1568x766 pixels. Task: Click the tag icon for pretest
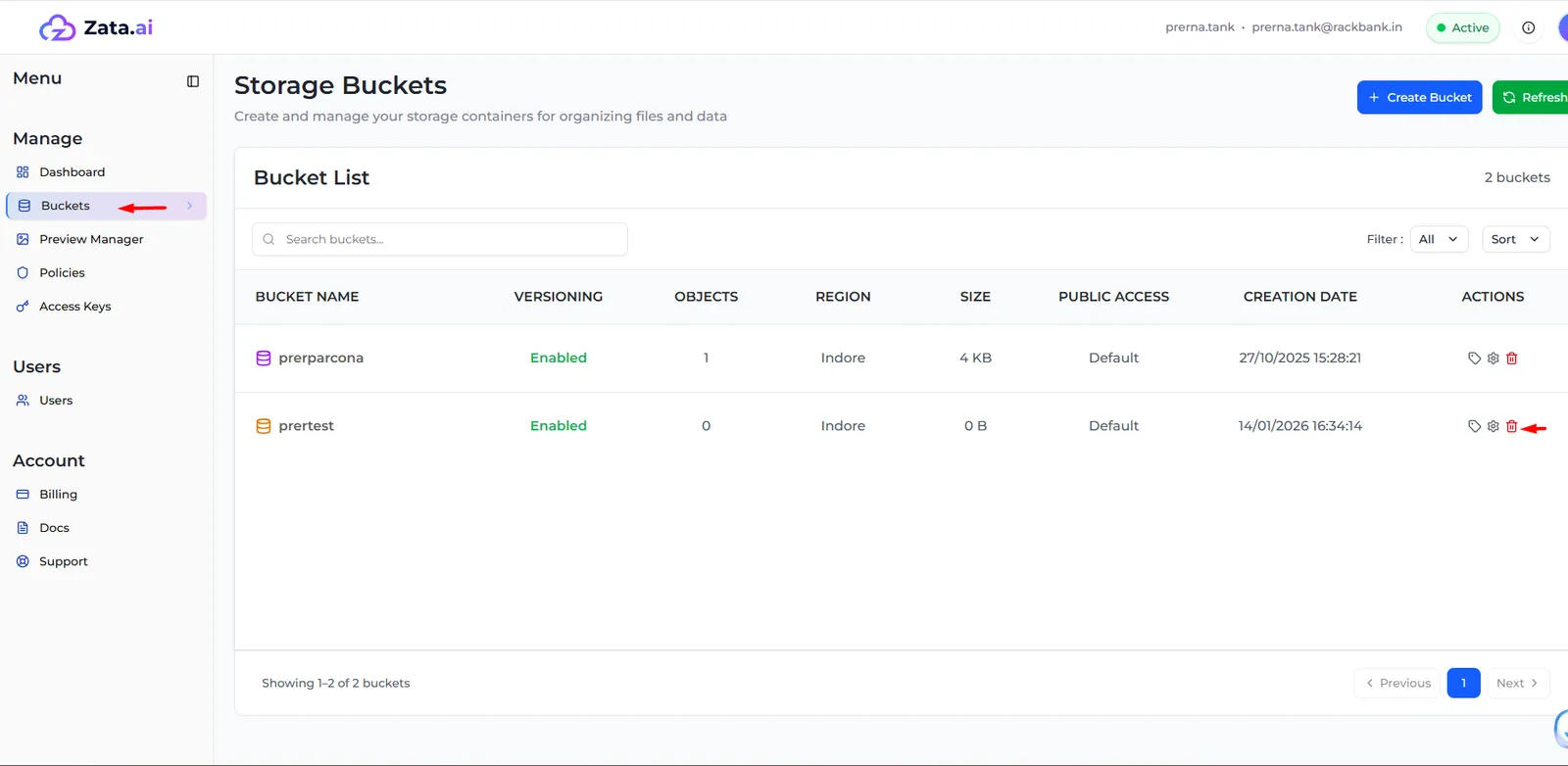[1474, 426]
